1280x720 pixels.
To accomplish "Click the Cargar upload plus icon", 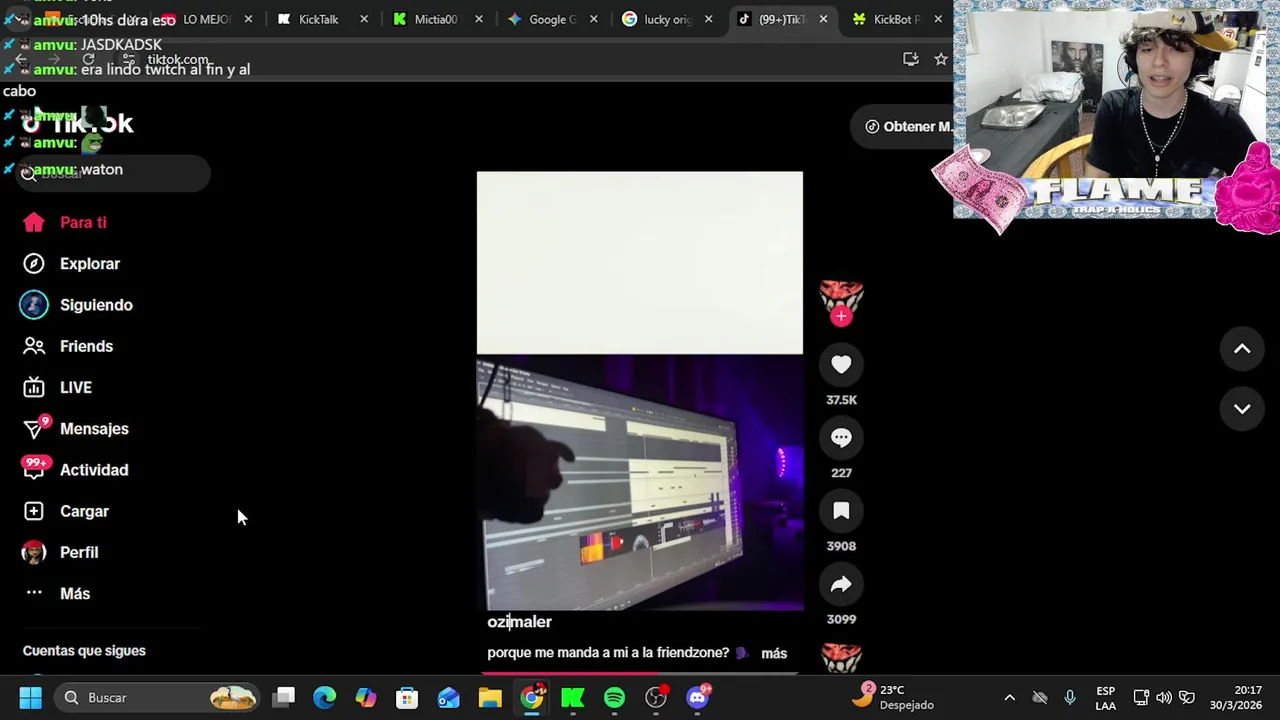I will tap(34, 511).
